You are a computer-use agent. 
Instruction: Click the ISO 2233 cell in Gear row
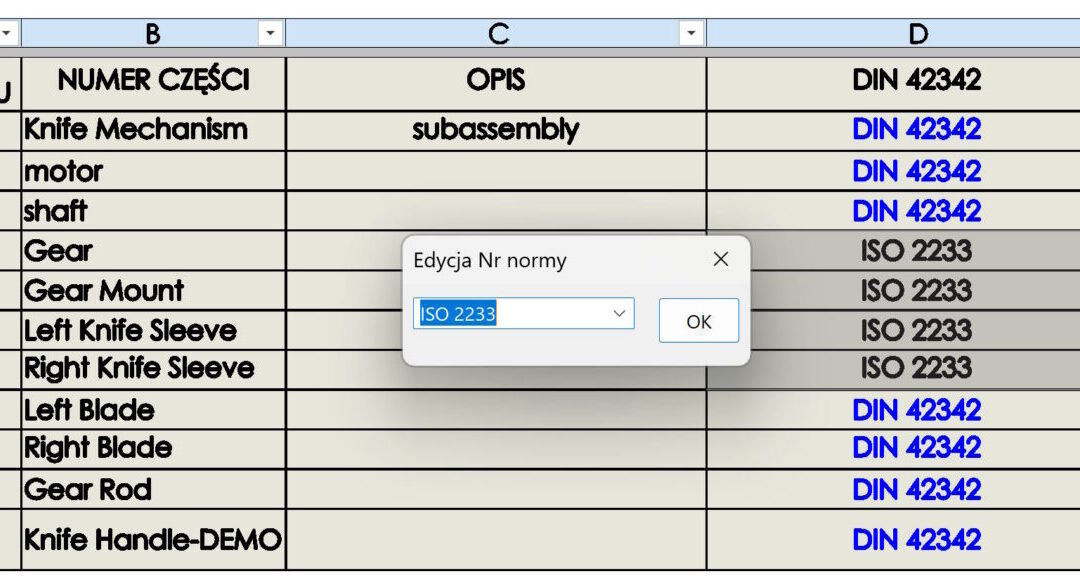pos(916,251)
